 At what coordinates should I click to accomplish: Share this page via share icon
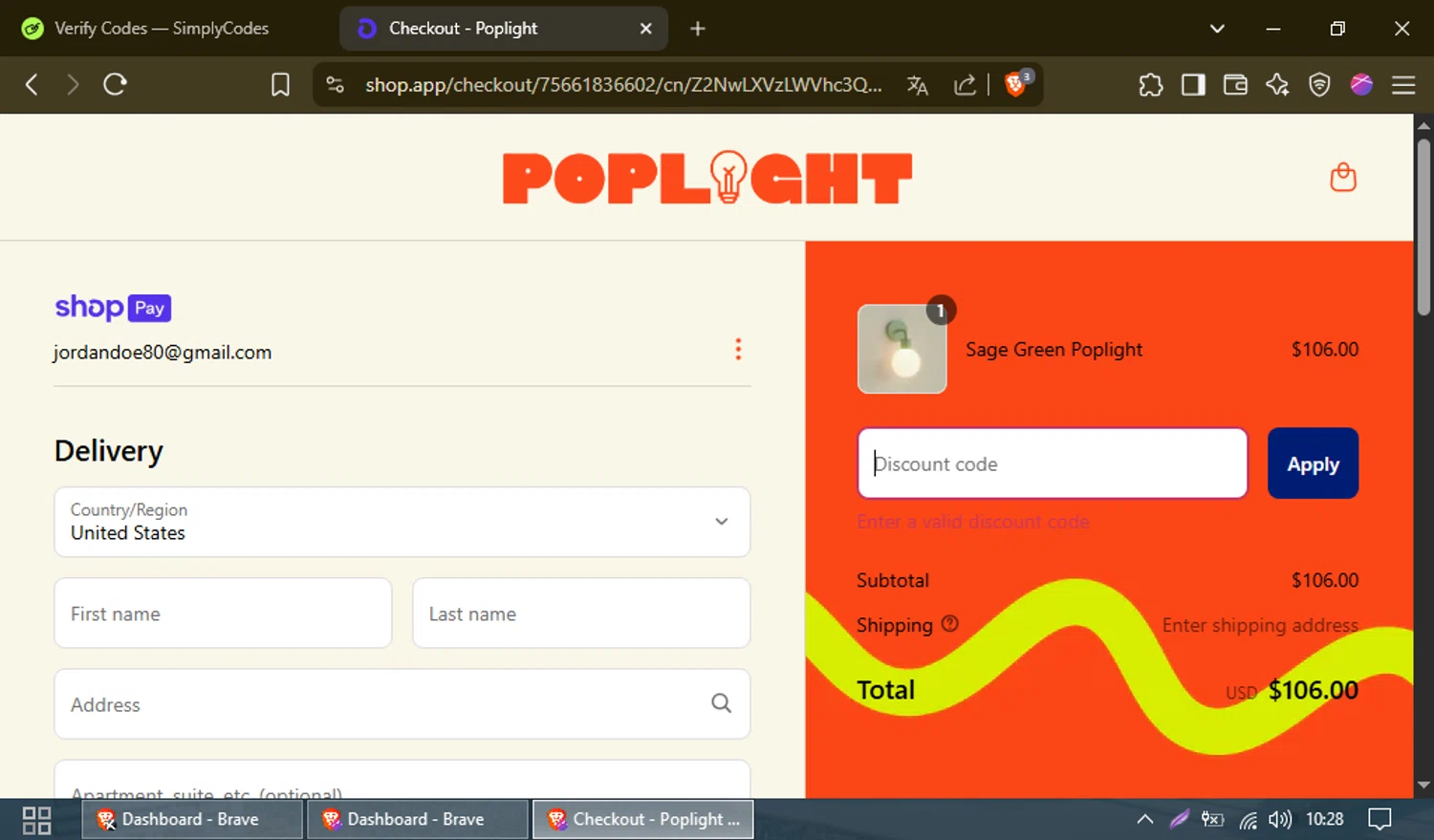pyautogui.click(x=966, y=85)
